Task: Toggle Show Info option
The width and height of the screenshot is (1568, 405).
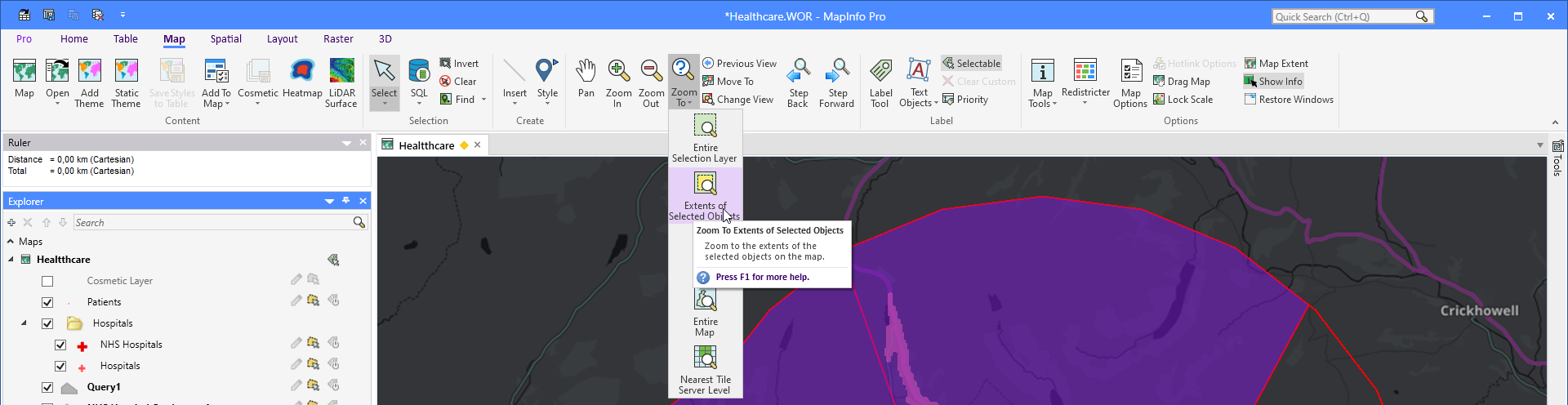Action: (x=1272, y=81)
